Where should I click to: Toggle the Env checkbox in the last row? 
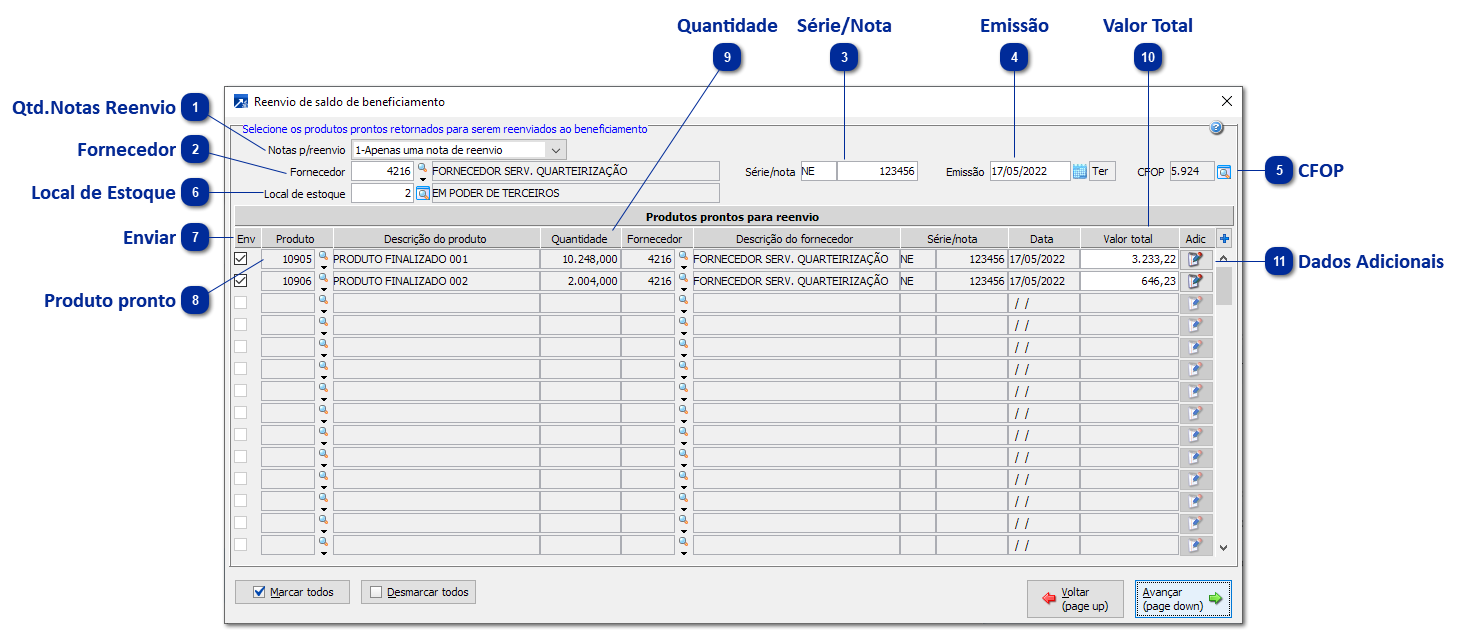point(241,545)
